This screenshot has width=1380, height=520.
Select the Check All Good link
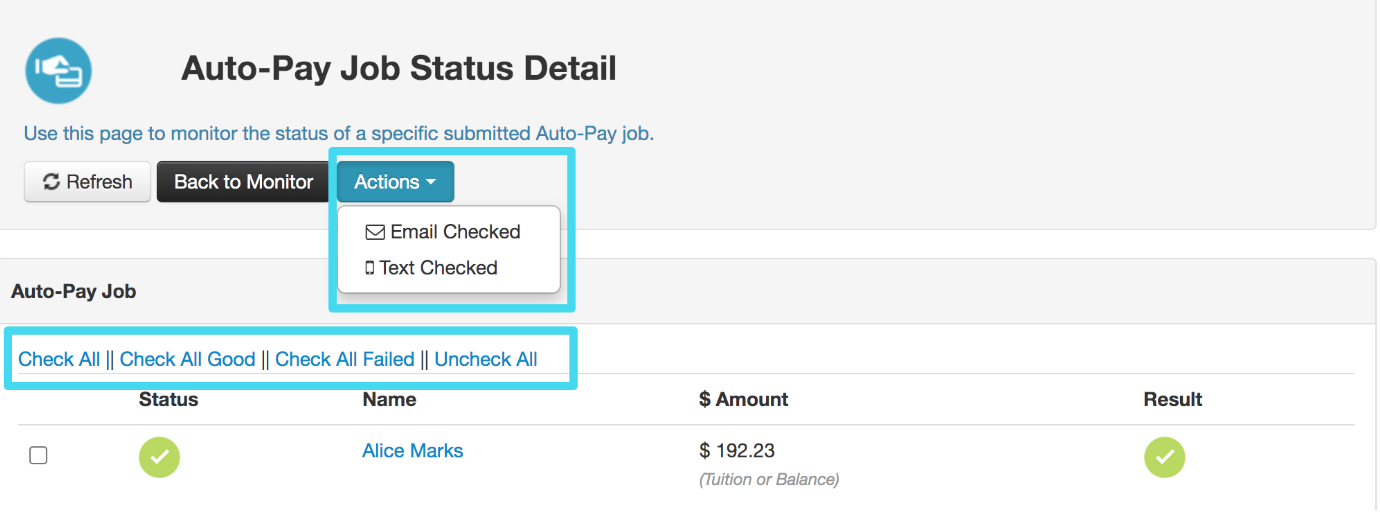click(x=188, y=359)
